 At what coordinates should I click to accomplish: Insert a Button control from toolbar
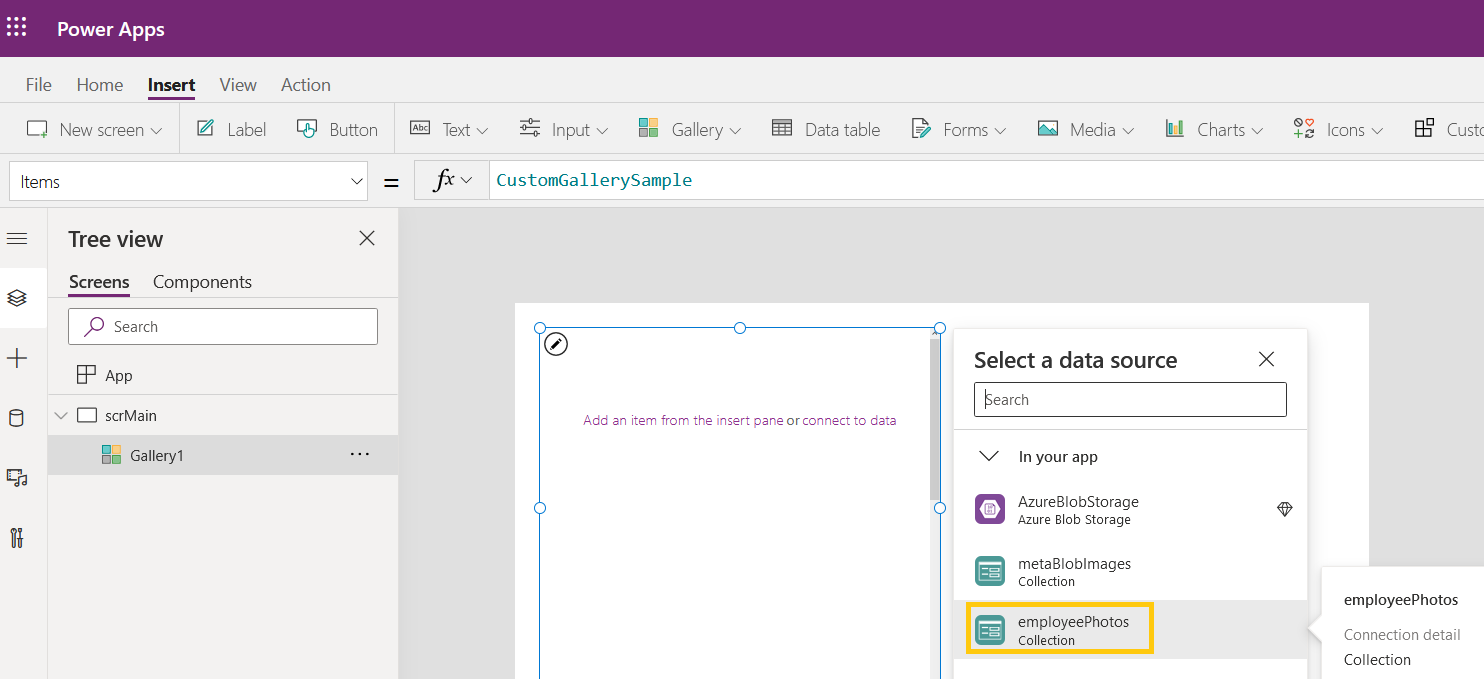coord(338,130)
